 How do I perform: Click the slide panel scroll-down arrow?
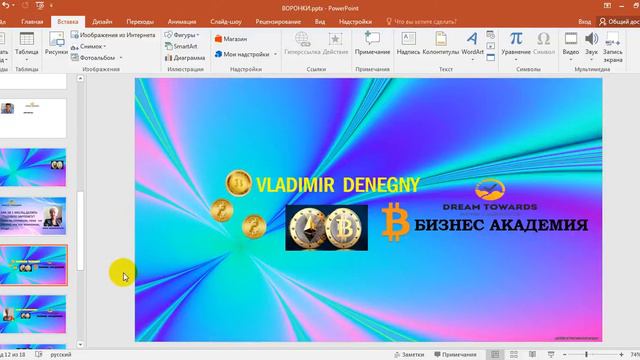click(x=80, y=344)
